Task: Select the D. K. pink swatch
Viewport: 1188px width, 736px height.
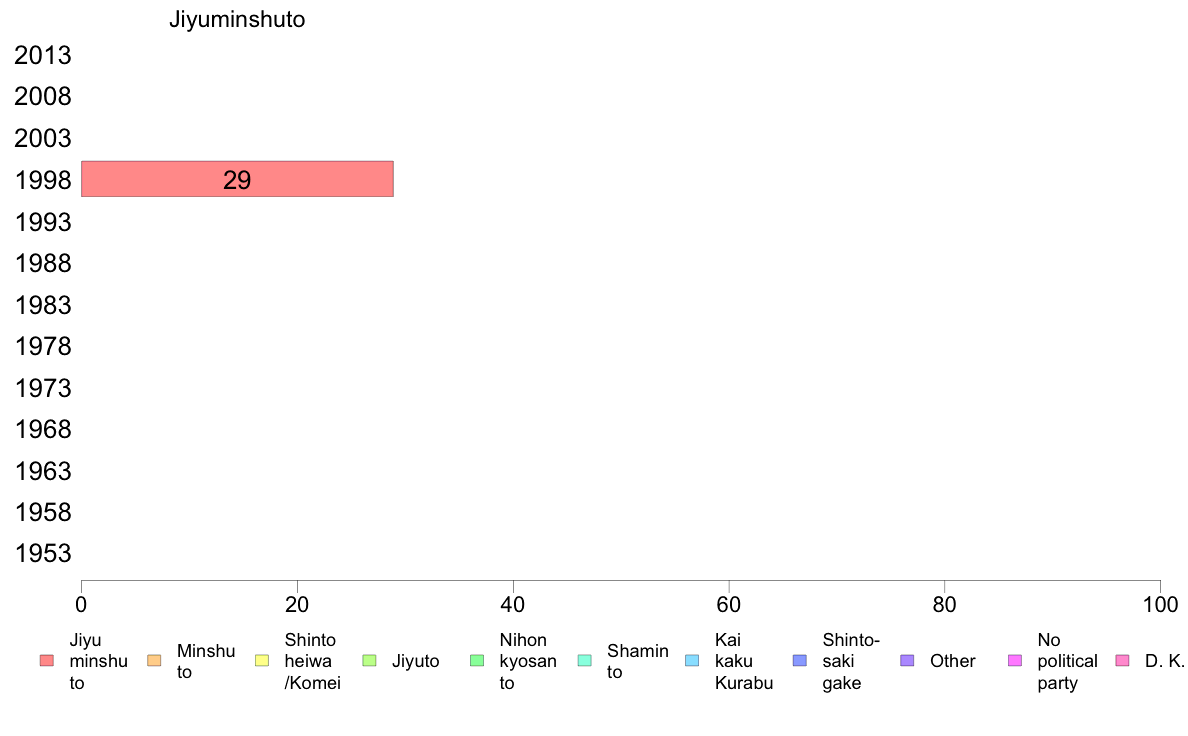Action: 1123,661
